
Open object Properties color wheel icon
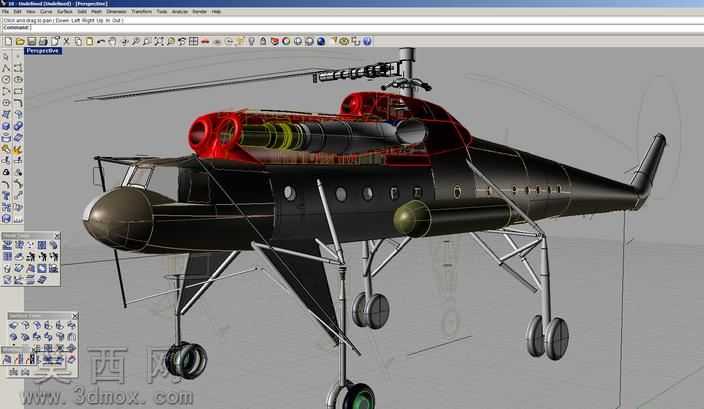[286, 41]
